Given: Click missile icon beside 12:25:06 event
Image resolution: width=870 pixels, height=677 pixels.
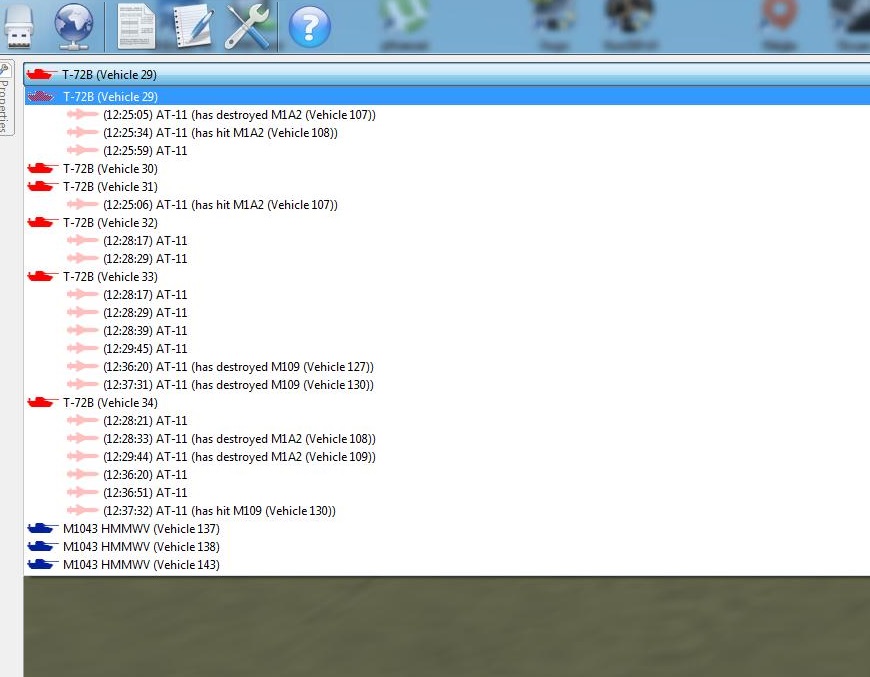Looking at the screenshot, I should [82, 204].
